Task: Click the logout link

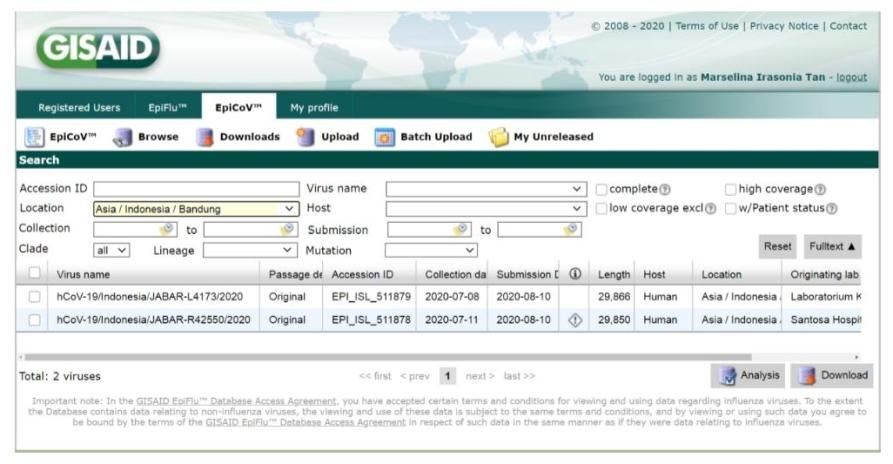Action: (x=852, y=77)
